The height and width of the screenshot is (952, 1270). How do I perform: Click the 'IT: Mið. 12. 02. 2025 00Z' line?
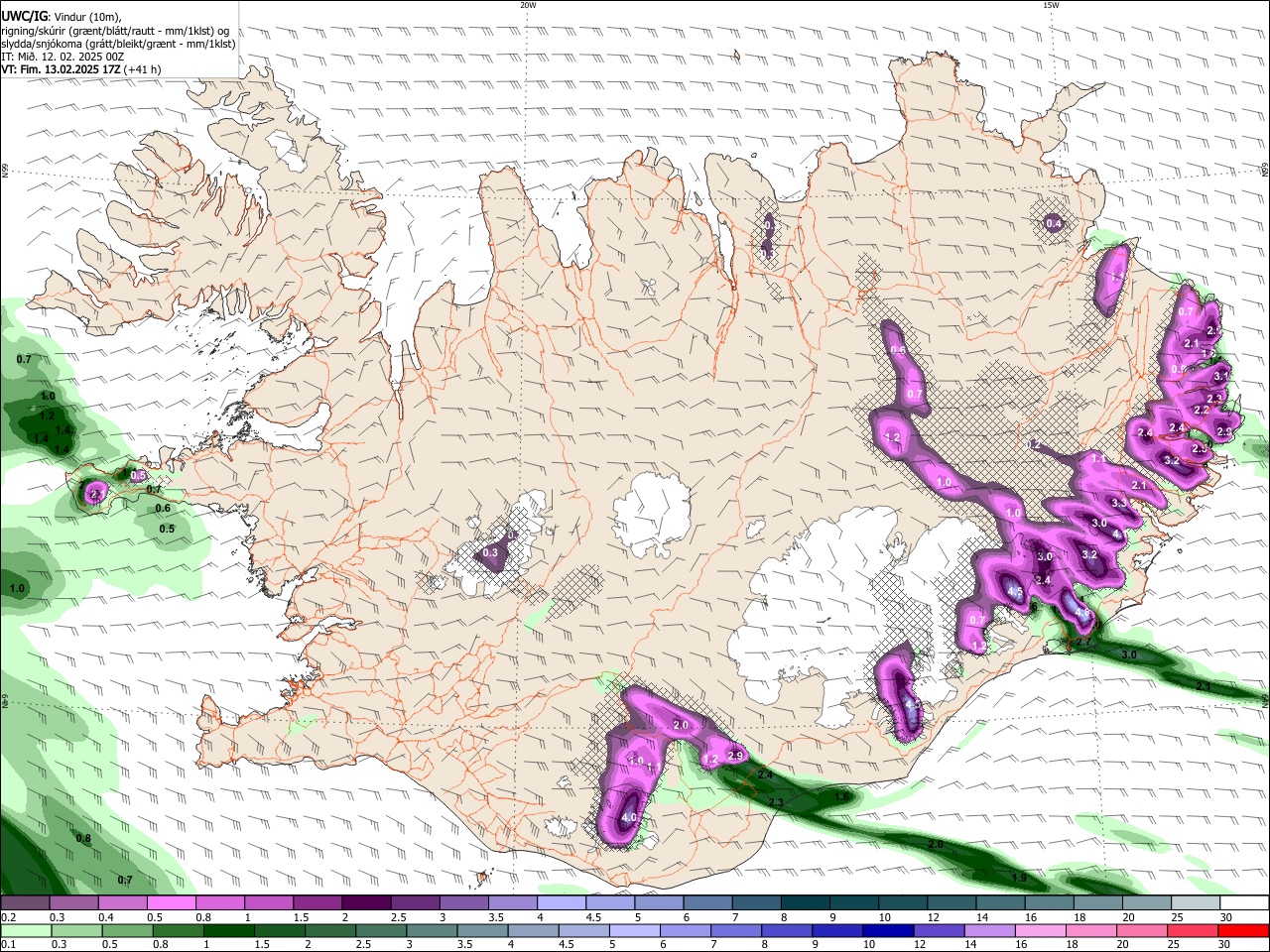[63, 57]
